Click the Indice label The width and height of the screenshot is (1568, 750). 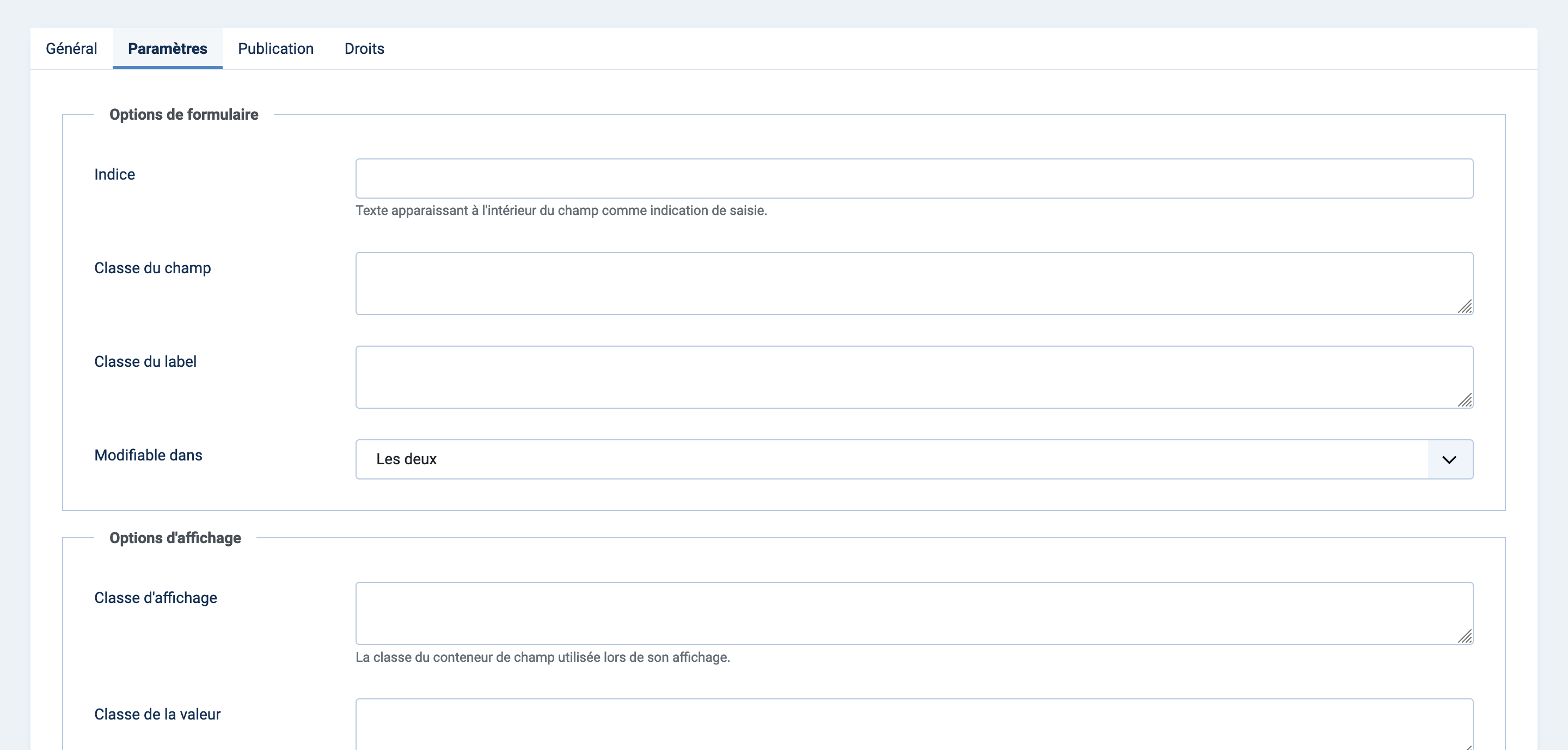pos(114,175)
